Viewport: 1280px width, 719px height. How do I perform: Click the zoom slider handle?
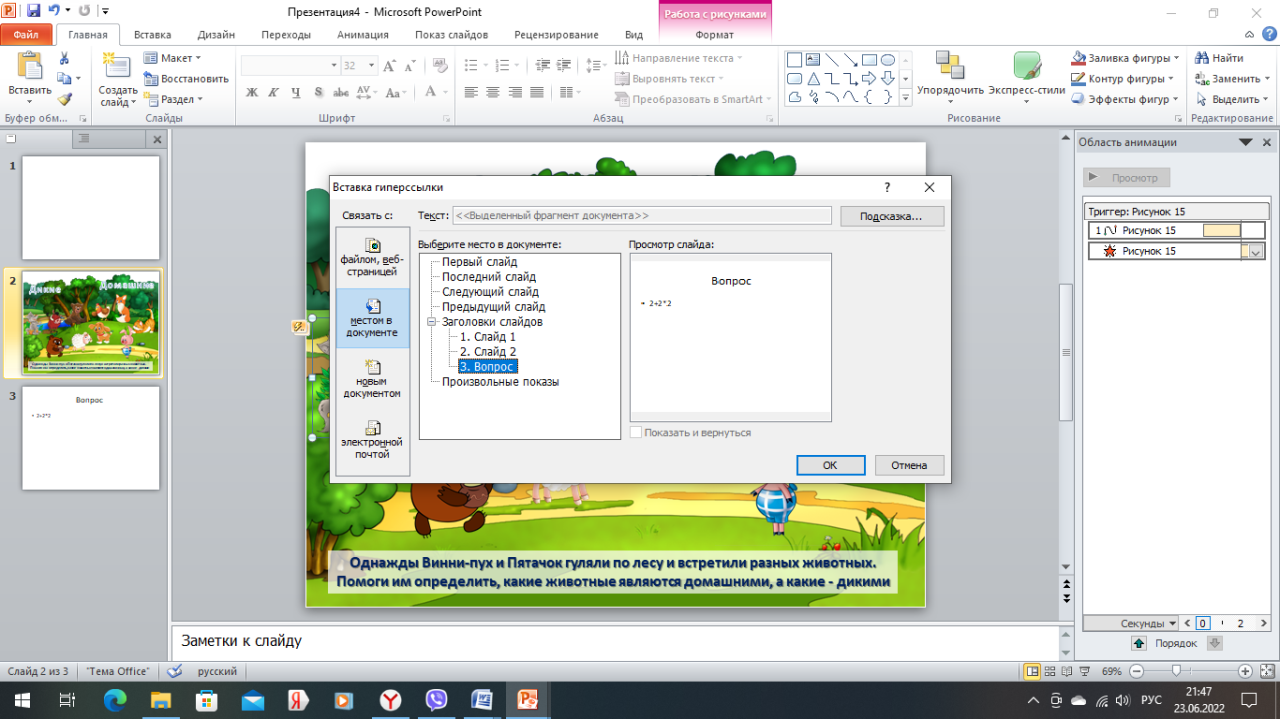pyautogui.click(x=1176, y=671)
